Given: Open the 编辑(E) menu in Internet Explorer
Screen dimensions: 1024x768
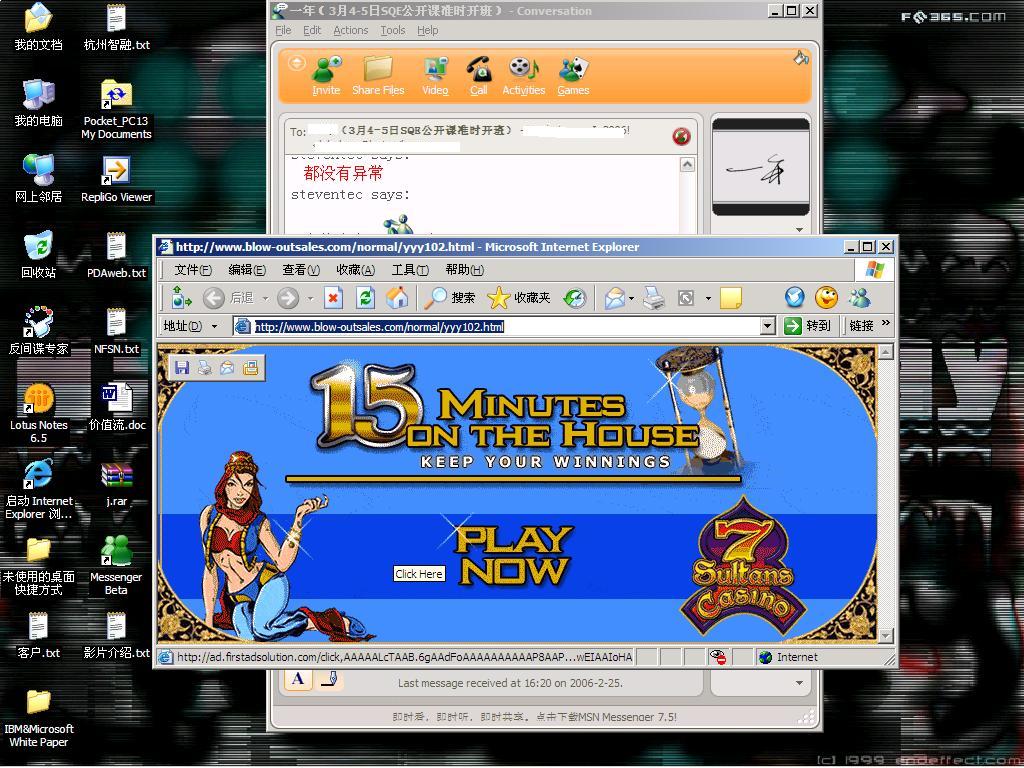Looking at the screenshot, I should [x=247, y=270].
